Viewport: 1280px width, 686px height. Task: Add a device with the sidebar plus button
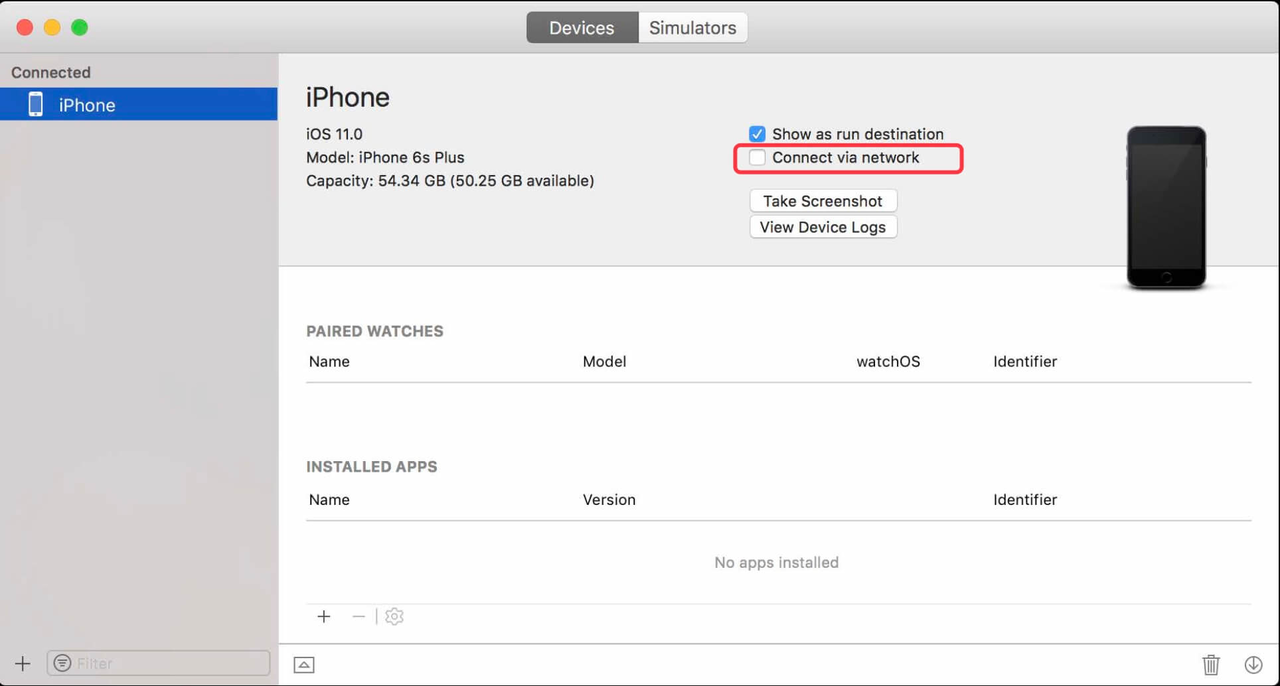click(x=23, y=663)
